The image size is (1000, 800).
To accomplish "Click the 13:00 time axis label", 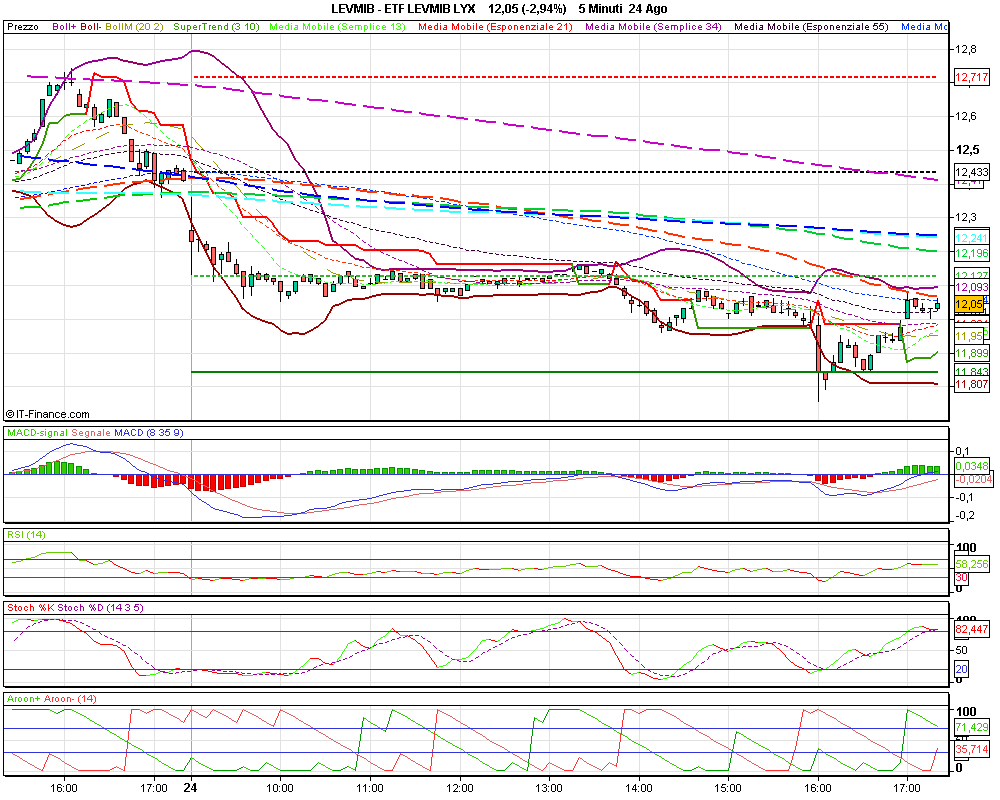I will point(549,788).
